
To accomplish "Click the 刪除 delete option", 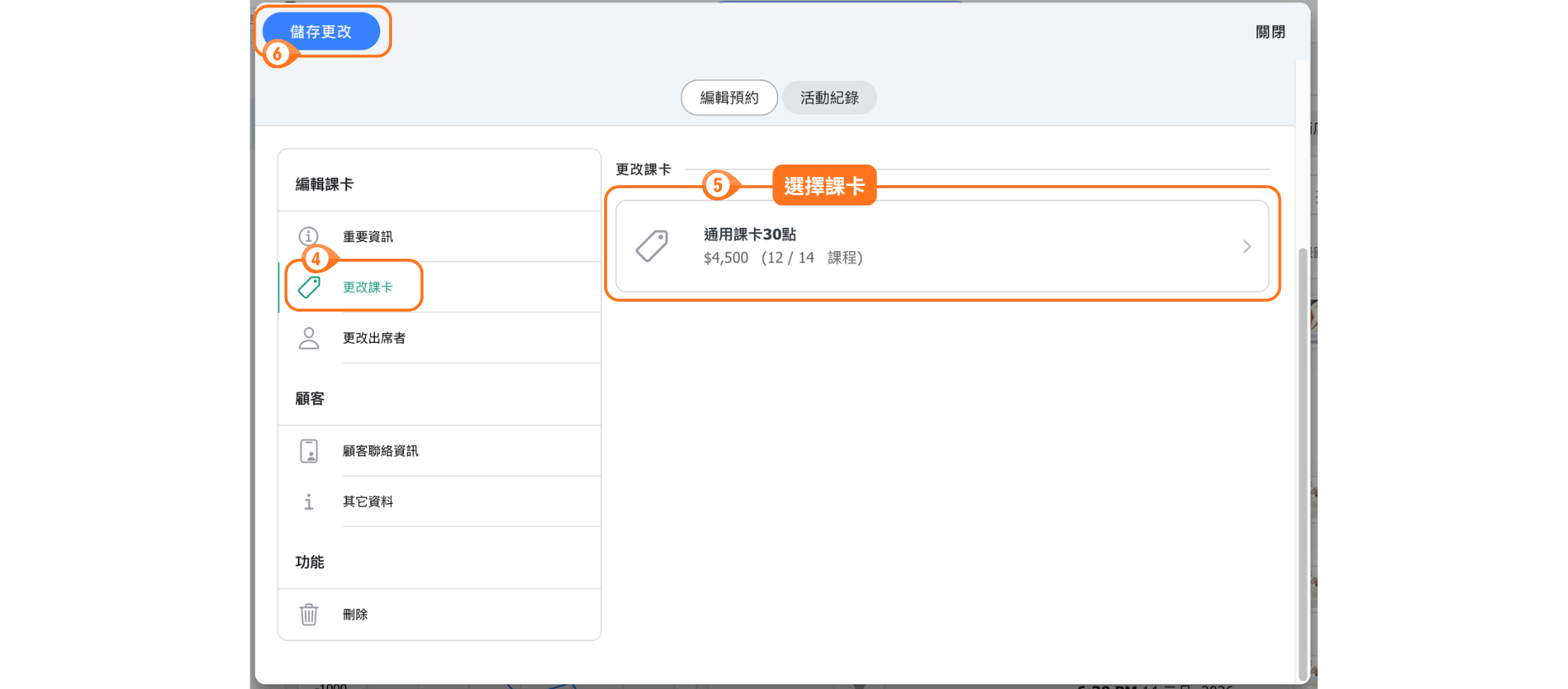I will [355, 614].
